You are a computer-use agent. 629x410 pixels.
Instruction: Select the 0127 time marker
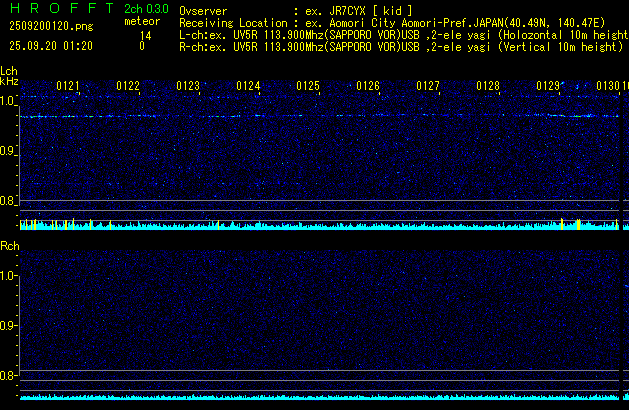click(428, 87)
